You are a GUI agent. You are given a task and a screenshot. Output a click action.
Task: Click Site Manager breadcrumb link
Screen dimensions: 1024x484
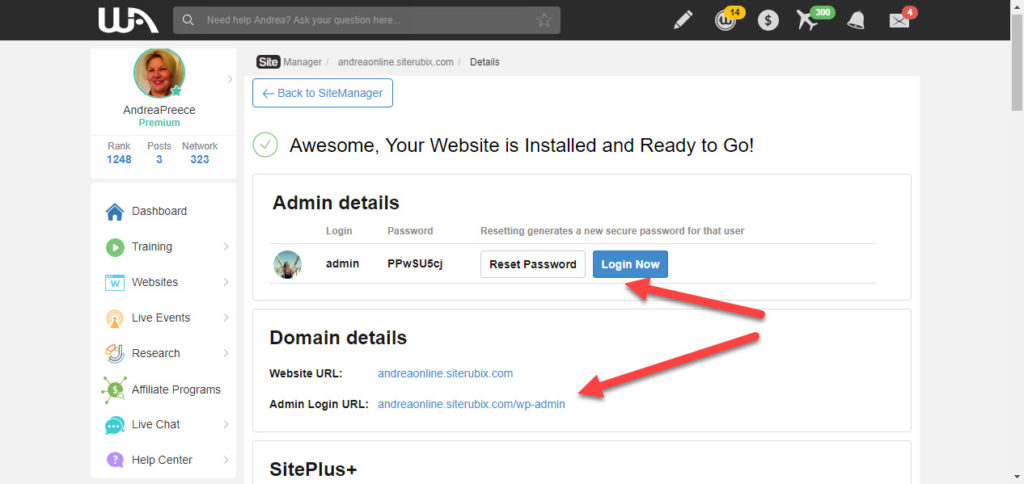coord(289,62)
